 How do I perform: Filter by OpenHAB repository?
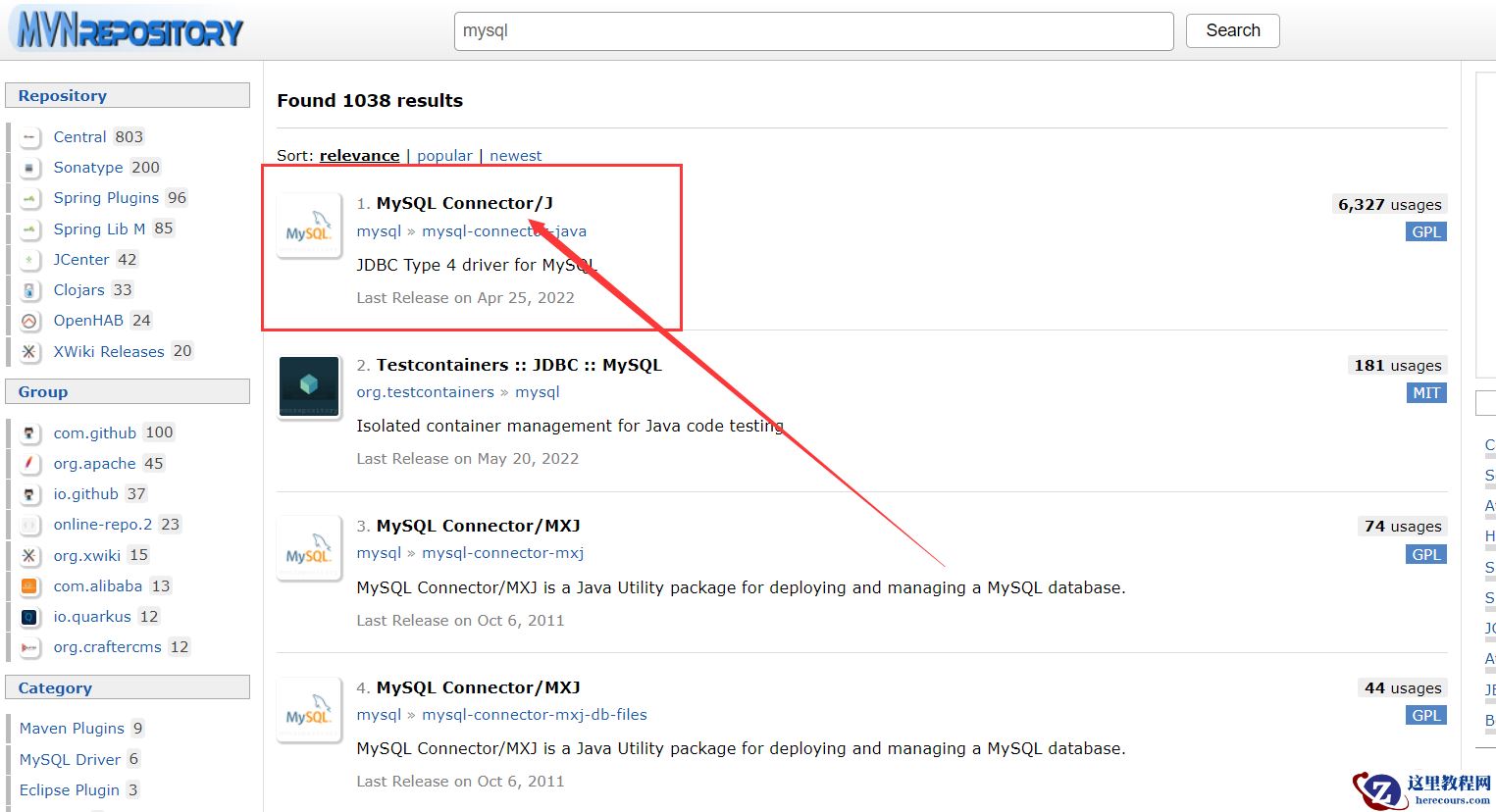click(88, 321)
